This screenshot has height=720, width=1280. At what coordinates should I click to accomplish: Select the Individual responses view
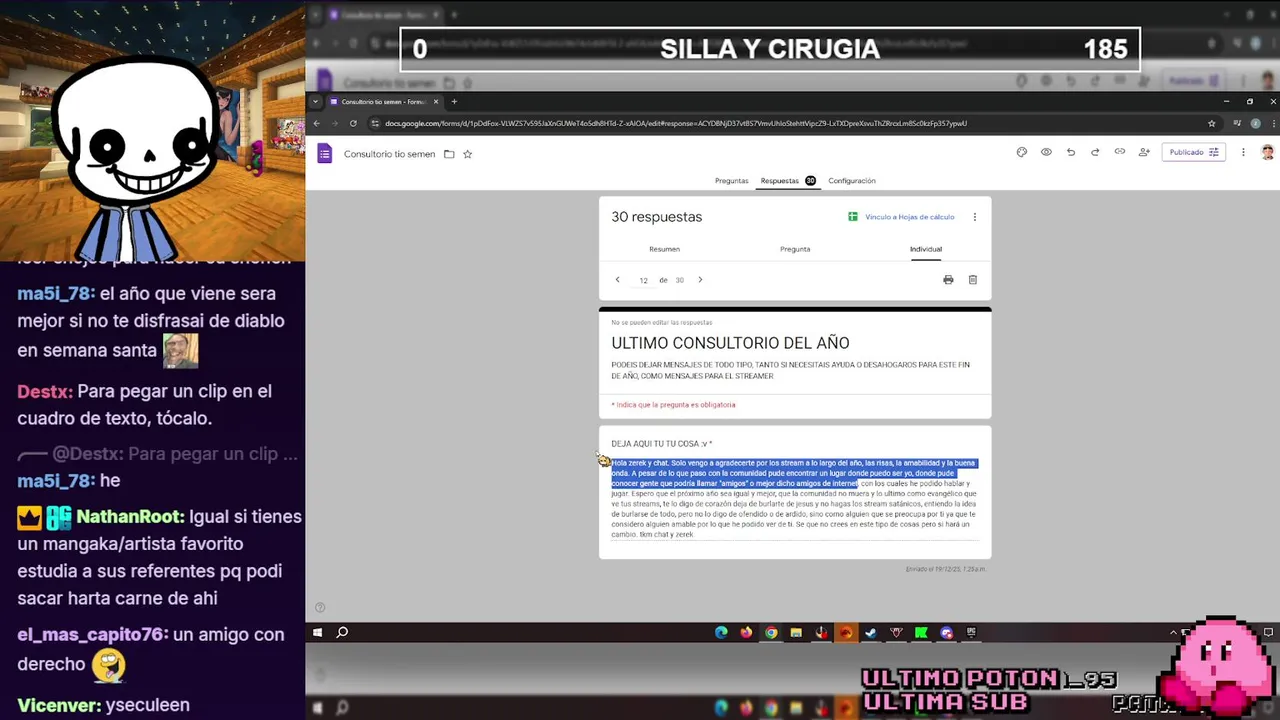pos(926,249)
